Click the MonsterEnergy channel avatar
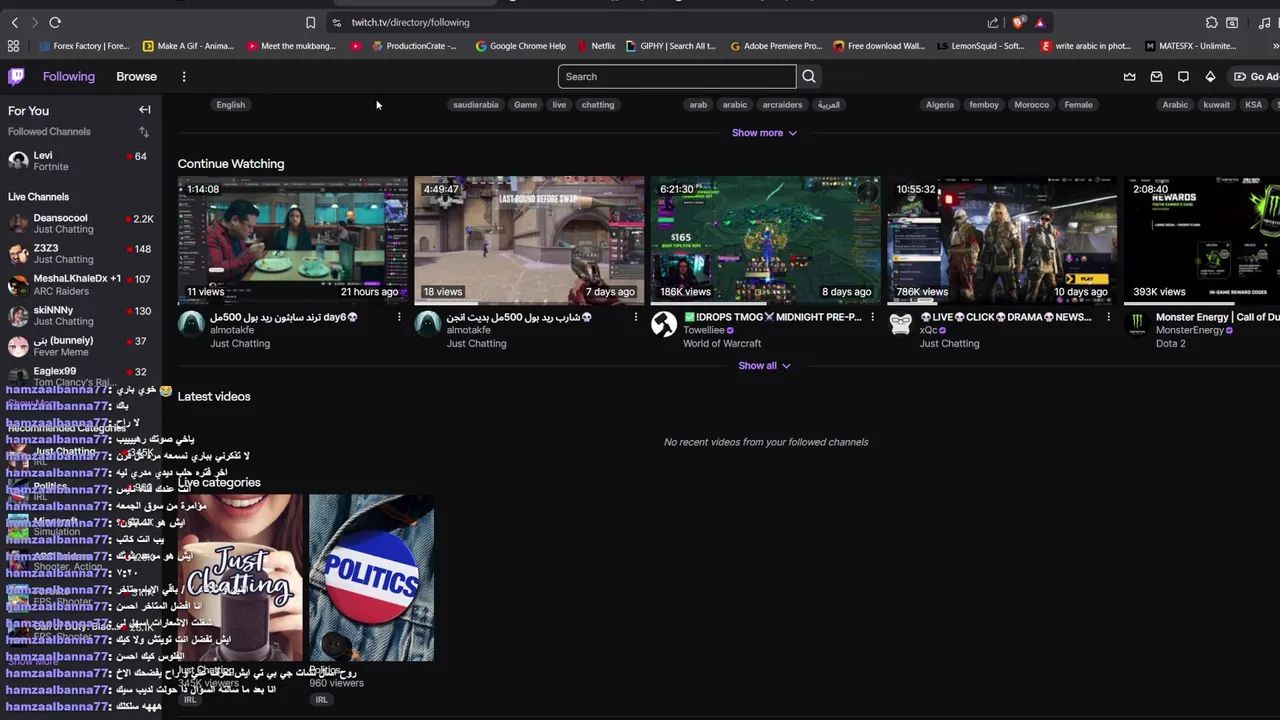The height and width of the screenshot is (720, 1280). tap(1137, 324)
